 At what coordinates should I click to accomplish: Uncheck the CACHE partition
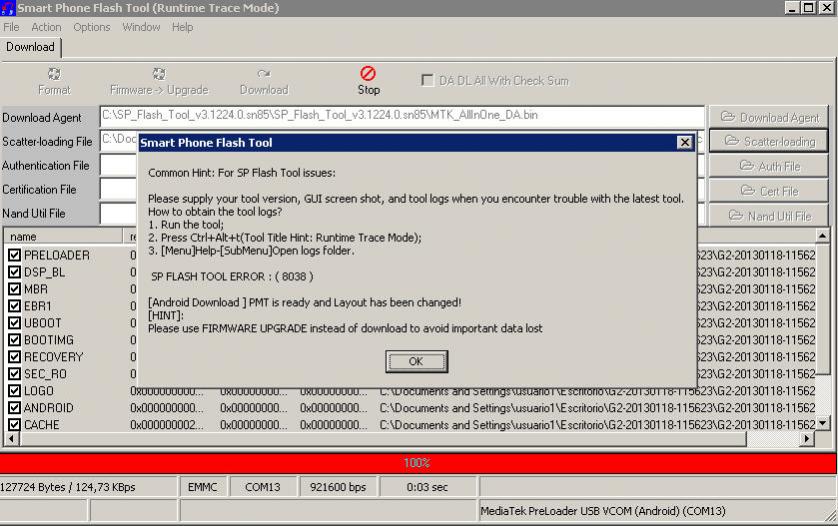[14, 425]
